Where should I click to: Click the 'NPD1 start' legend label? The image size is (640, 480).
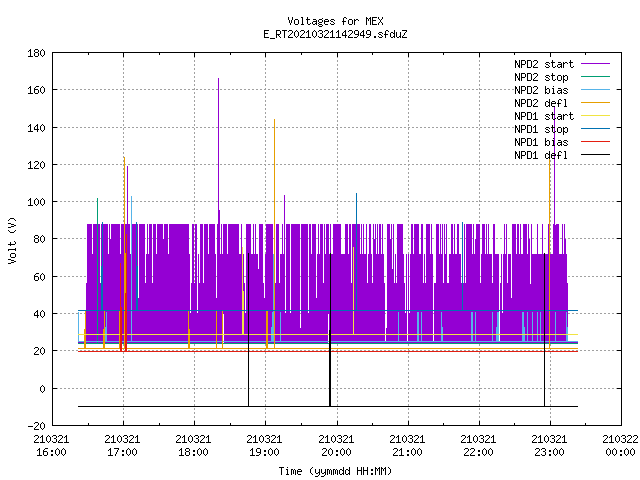pyautogui.click(x=544, y=116)
